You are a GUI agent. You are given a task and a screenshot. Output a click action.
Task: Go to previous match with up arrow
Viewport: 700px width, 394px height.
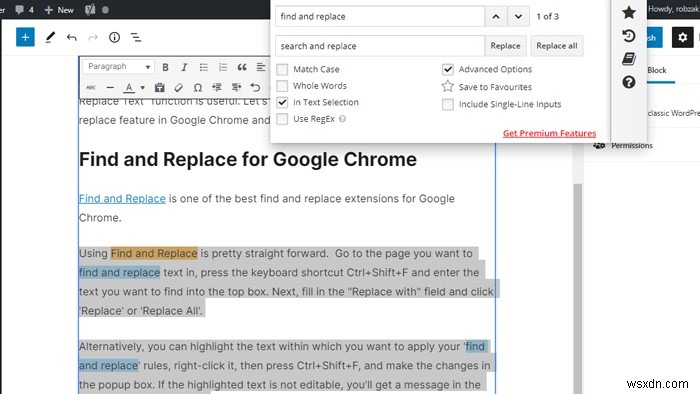pyautogui.click(x=496, y=17)
